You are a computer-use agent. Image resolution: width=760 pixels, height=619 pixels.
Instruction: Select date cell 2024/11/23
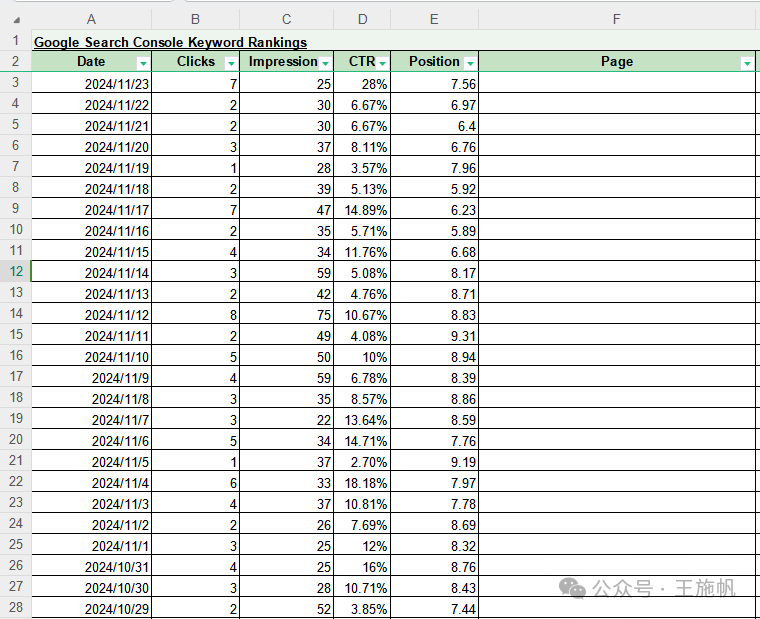click(x=92, y=84)
